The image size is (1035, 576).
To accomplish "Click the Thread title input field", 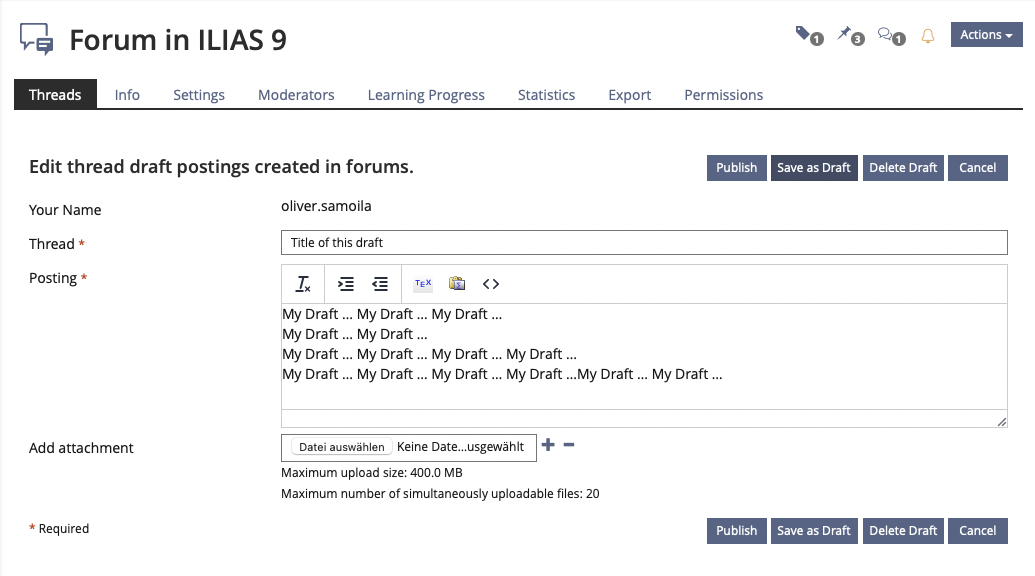I will coord(644,243).
